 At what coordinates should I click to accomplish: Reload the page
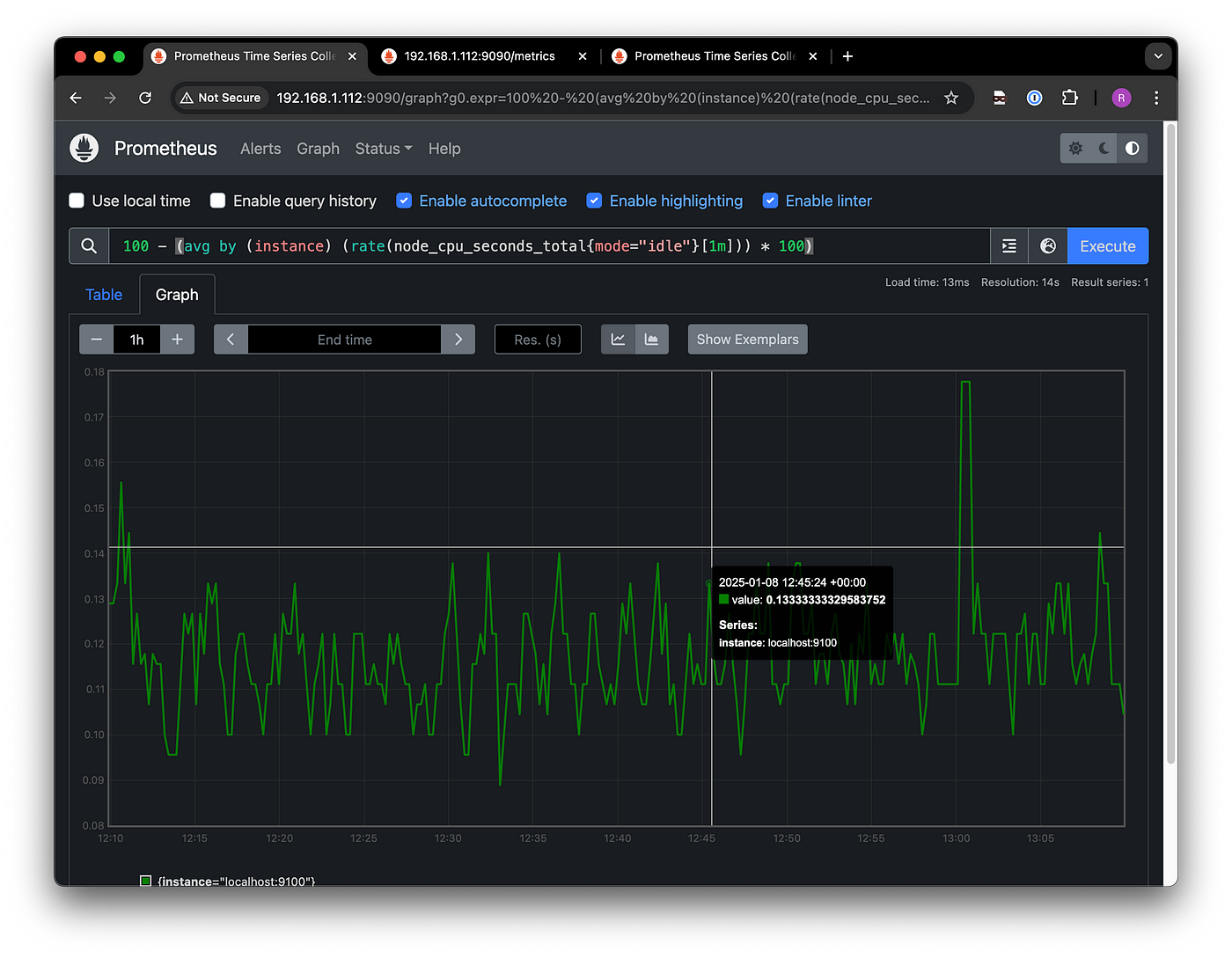click(x=145, y=98)
